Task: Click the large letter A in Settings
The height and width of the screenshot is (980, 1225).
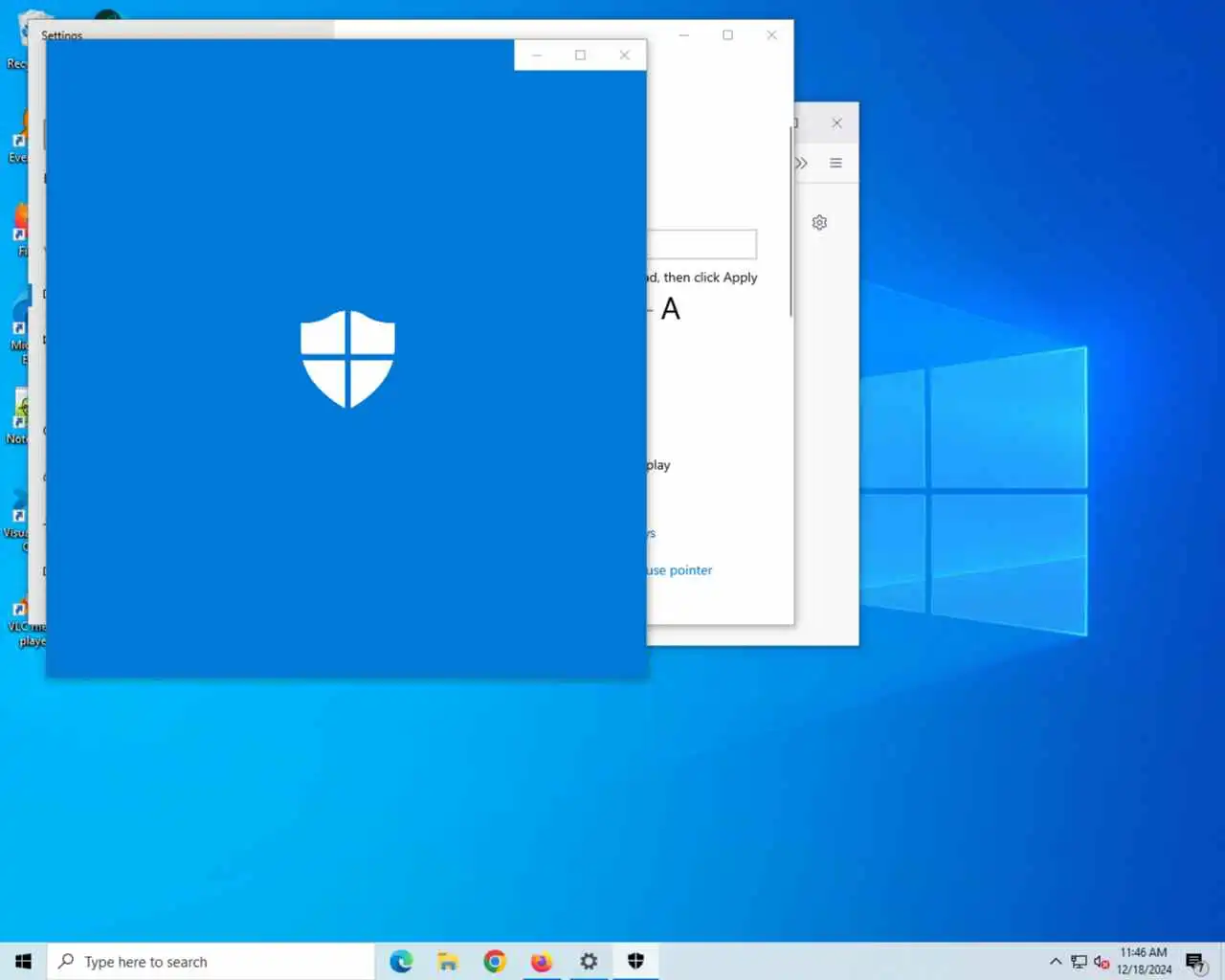Action: 671,309
